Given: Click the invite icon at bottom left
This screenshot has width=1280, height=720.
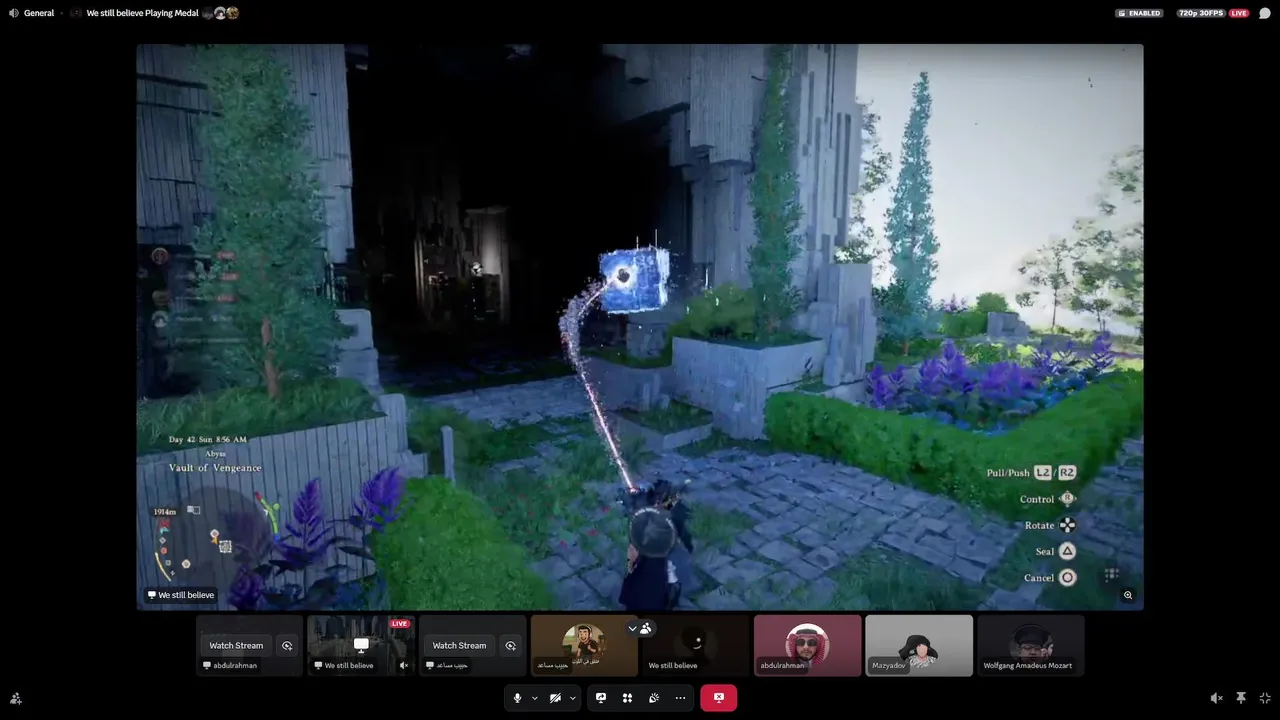Looking at the screenshot, I should coord(15,698).
